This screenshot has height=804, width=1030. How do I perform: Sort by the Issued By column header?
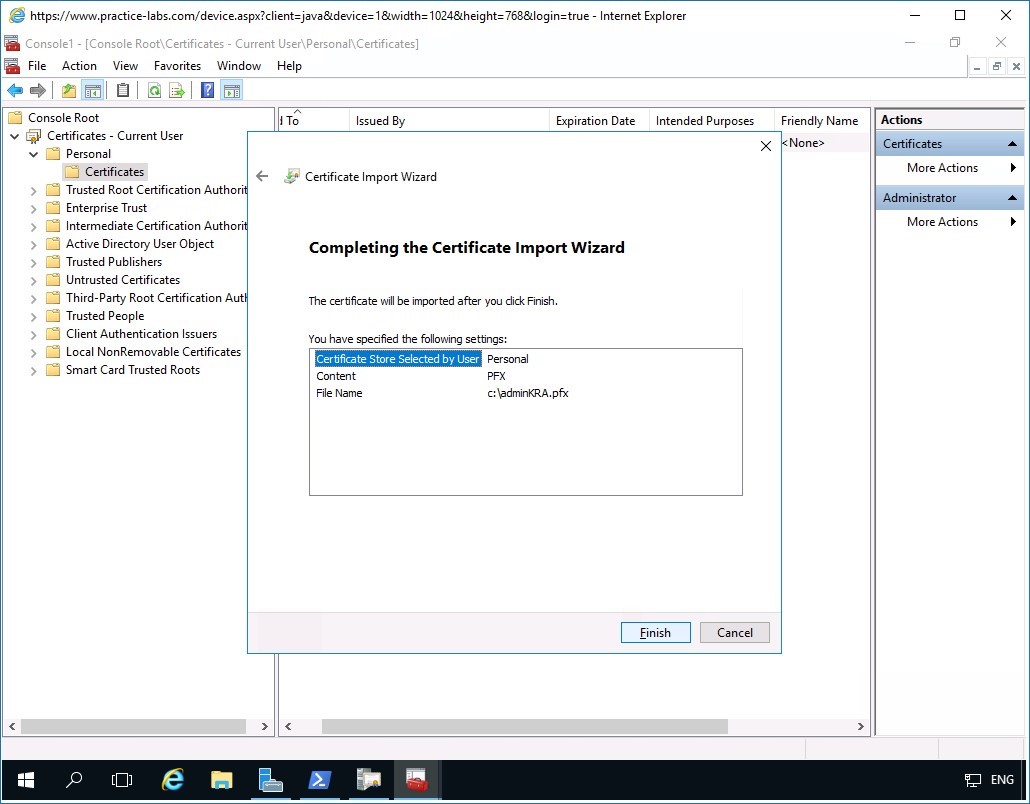pos(449,121)
